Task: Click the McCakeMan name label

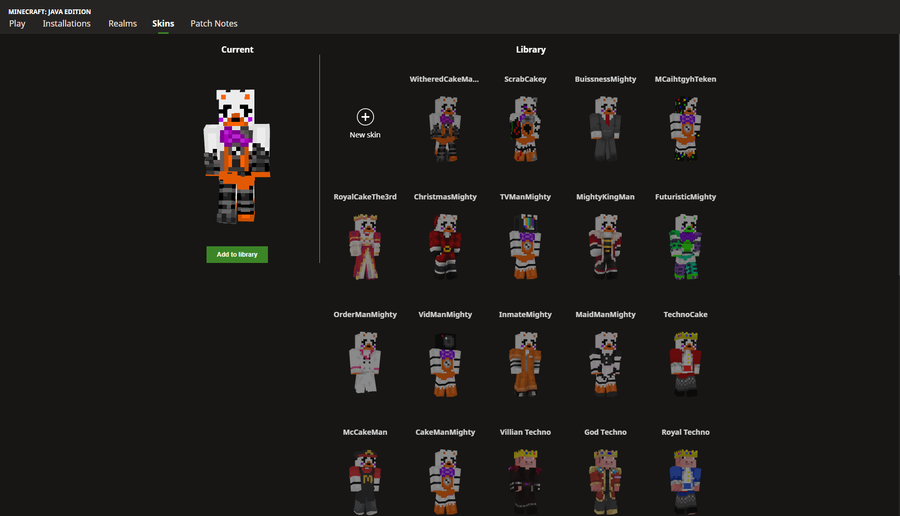Action: point(365,432)
